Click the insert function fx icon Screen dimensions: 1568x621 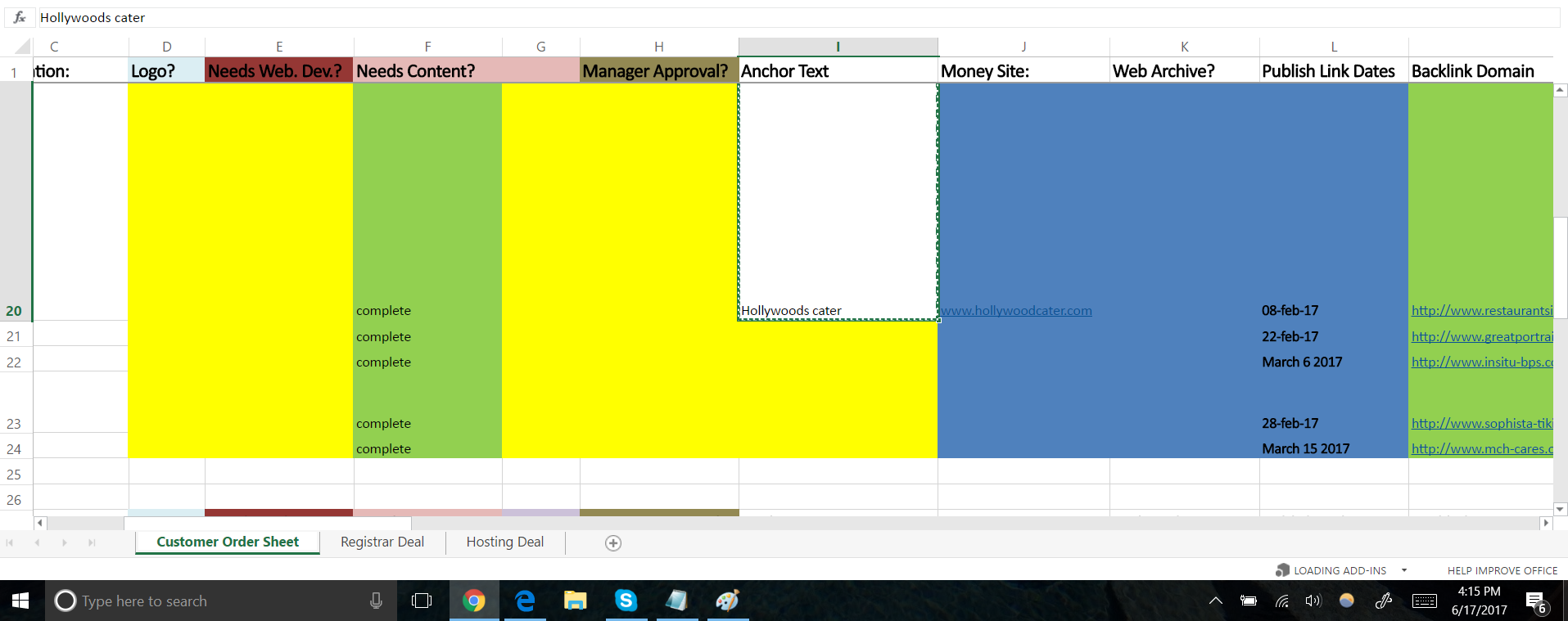(x=20, y=17)
